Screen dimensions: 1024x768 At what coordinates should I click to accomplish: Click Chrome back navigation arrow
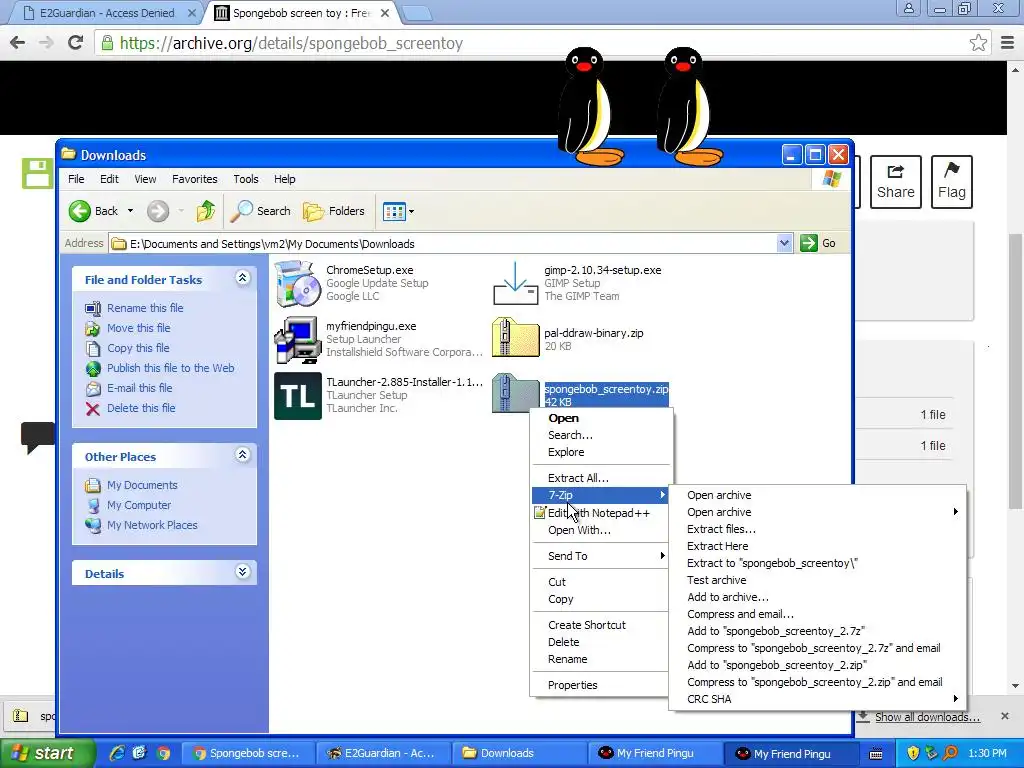coord(18,43)
